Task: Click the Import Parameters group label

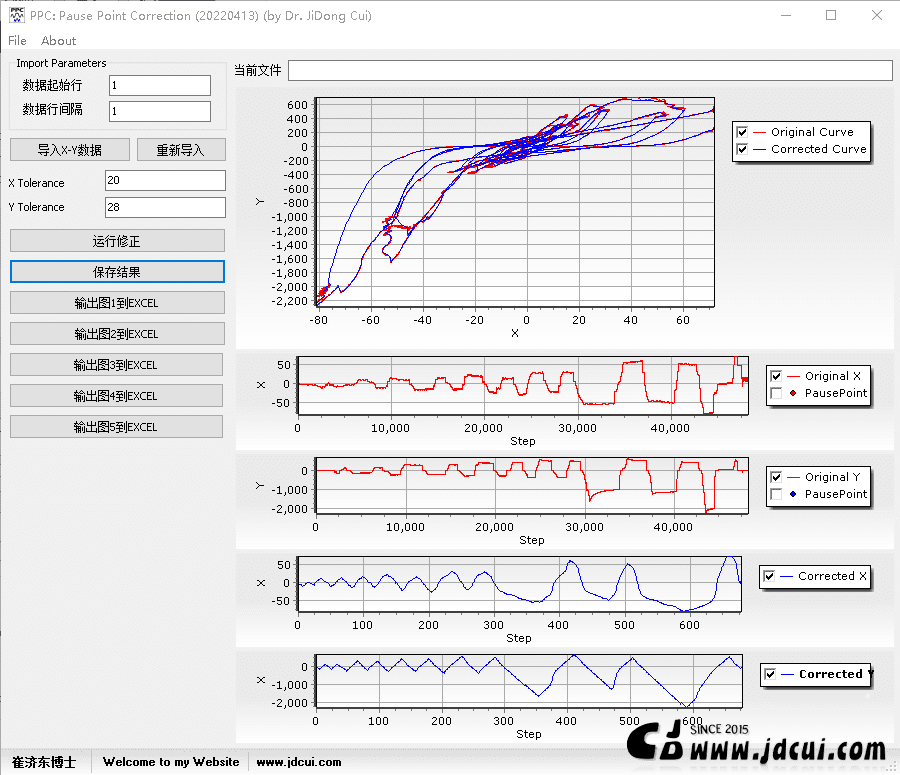Action: pyautogui.click(x=61, y=63)
